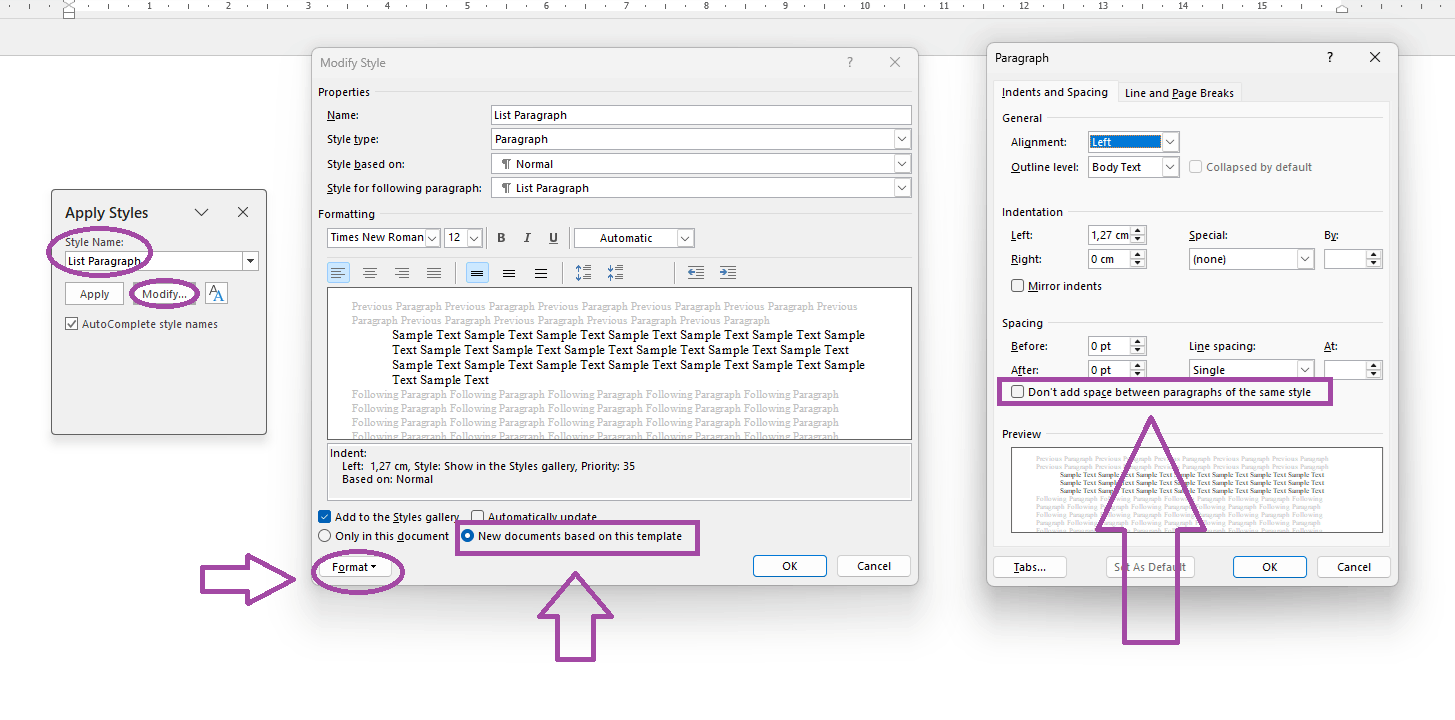Viewport: 1455px width, 720px height.
Task: Decrease indent in Modify Style
Action: coord(696,273)
